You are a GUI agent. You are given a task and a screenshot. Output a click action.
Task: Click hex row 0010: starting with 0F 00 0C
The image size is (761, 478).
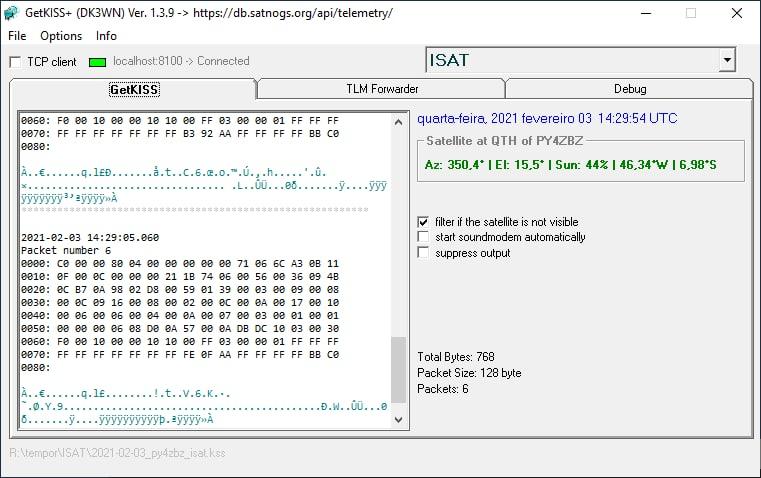[180, 277]
